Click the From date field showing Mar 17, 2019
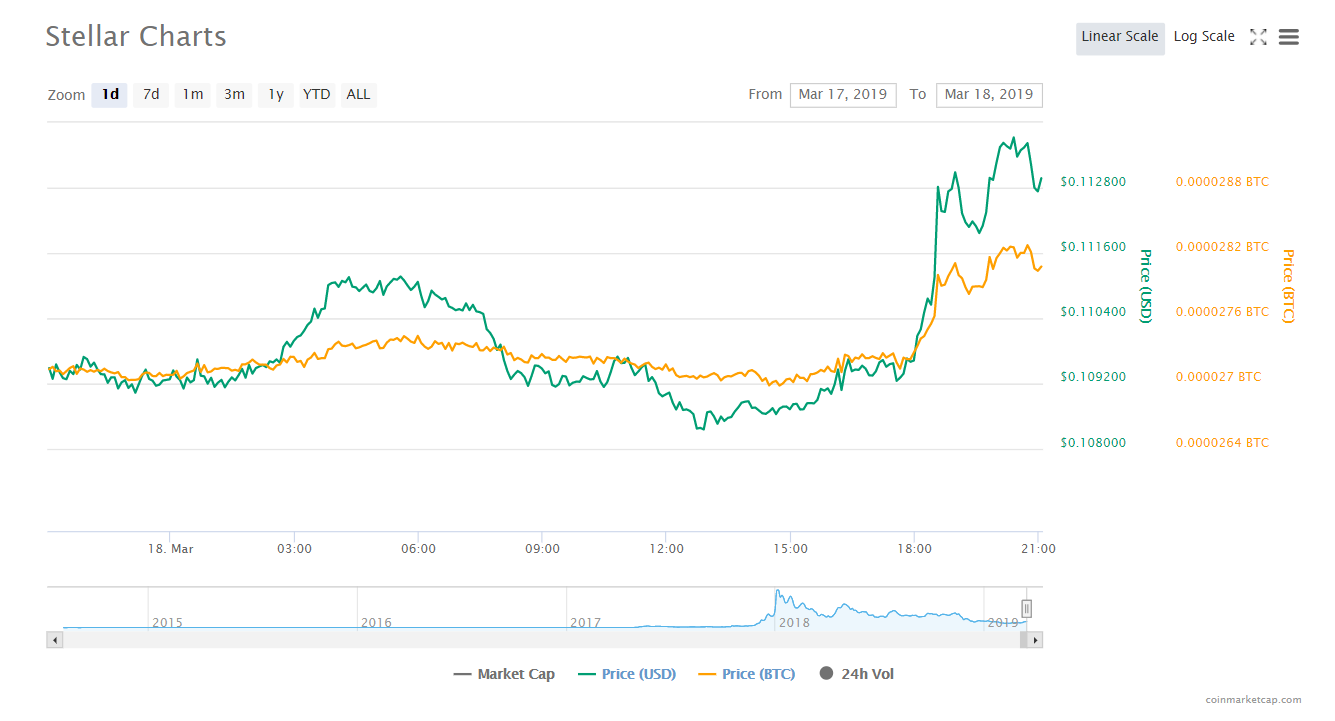Screen dimensions: 1335x721 tap(843, 94)
